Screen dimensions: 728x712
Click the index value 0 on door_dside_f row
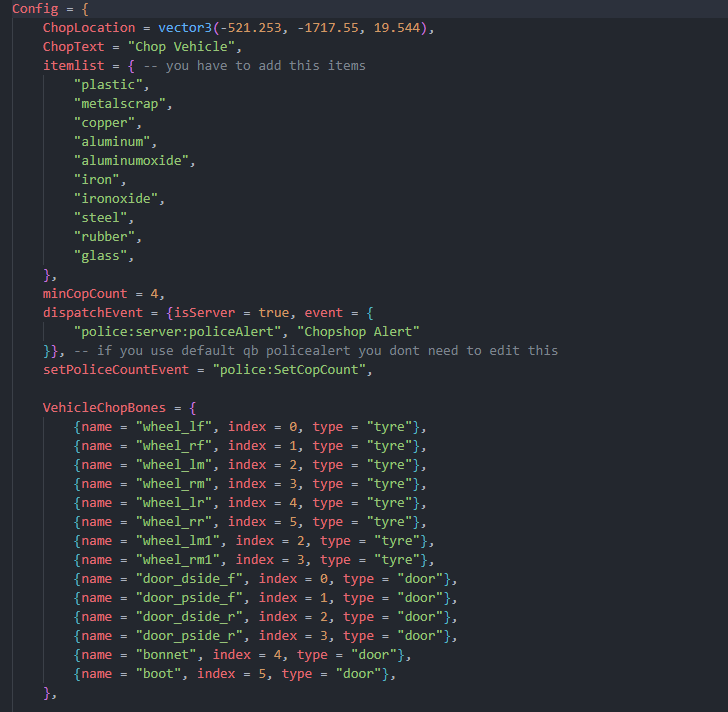click(324, 579)
